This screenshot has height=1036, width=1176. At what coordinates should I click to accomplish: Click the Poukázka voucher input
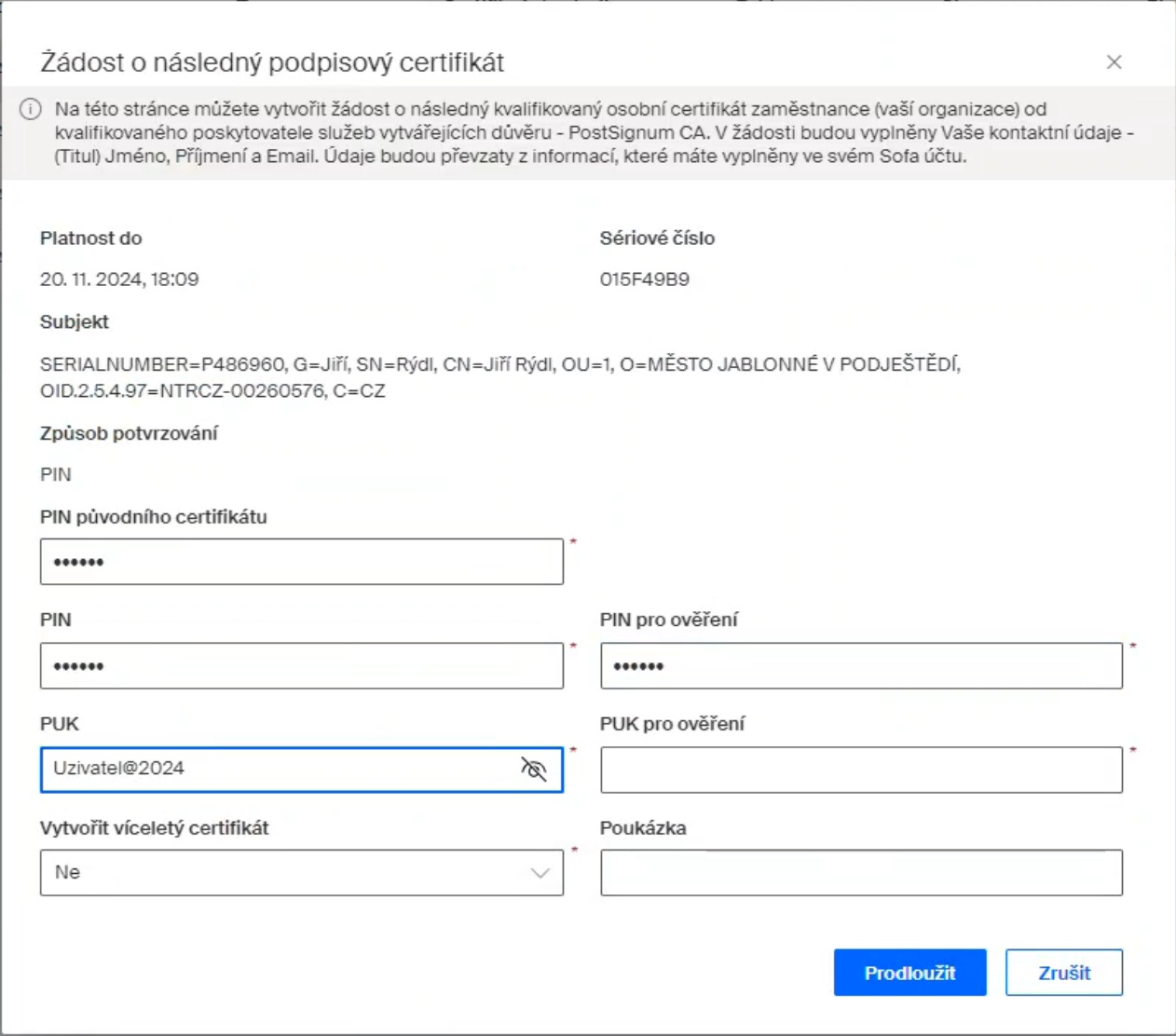(861, 873)
